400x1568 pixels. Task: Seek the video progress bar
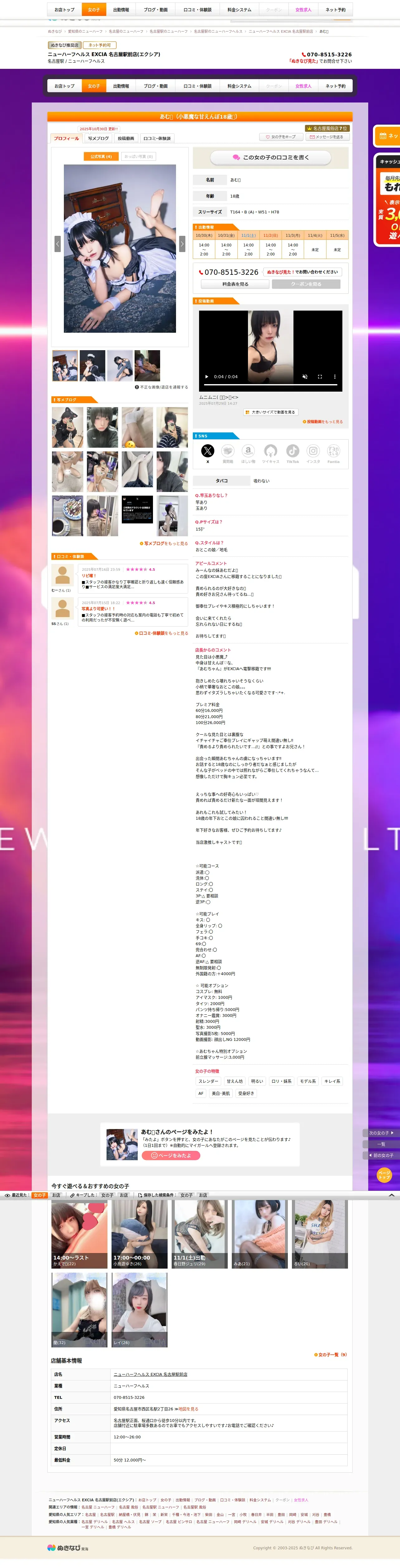(x=270, y=385)
